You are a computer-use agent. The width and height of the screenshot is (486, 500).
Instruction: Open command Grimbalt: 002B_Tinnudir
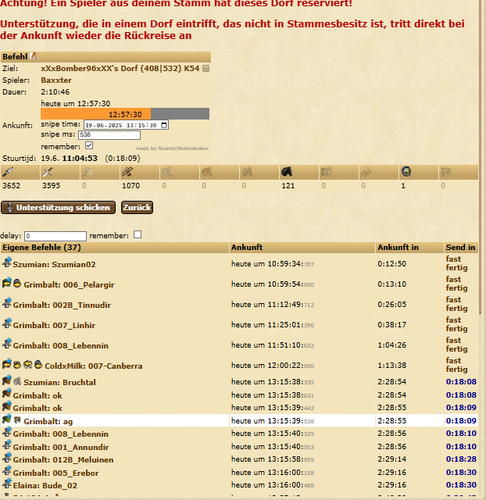(62, 305)
